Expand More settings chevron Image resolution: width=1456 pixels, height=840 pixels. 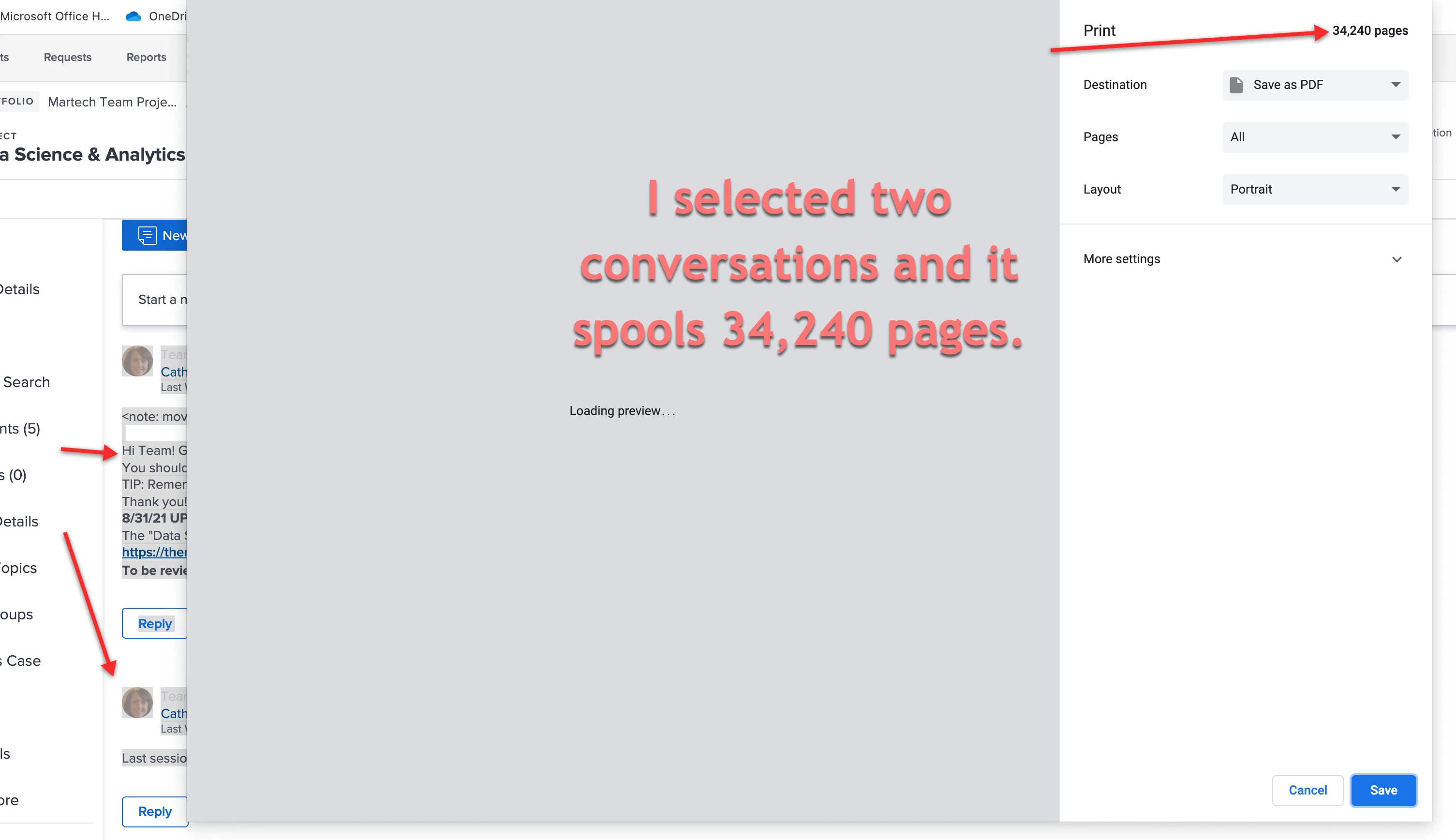(1396, 259)
